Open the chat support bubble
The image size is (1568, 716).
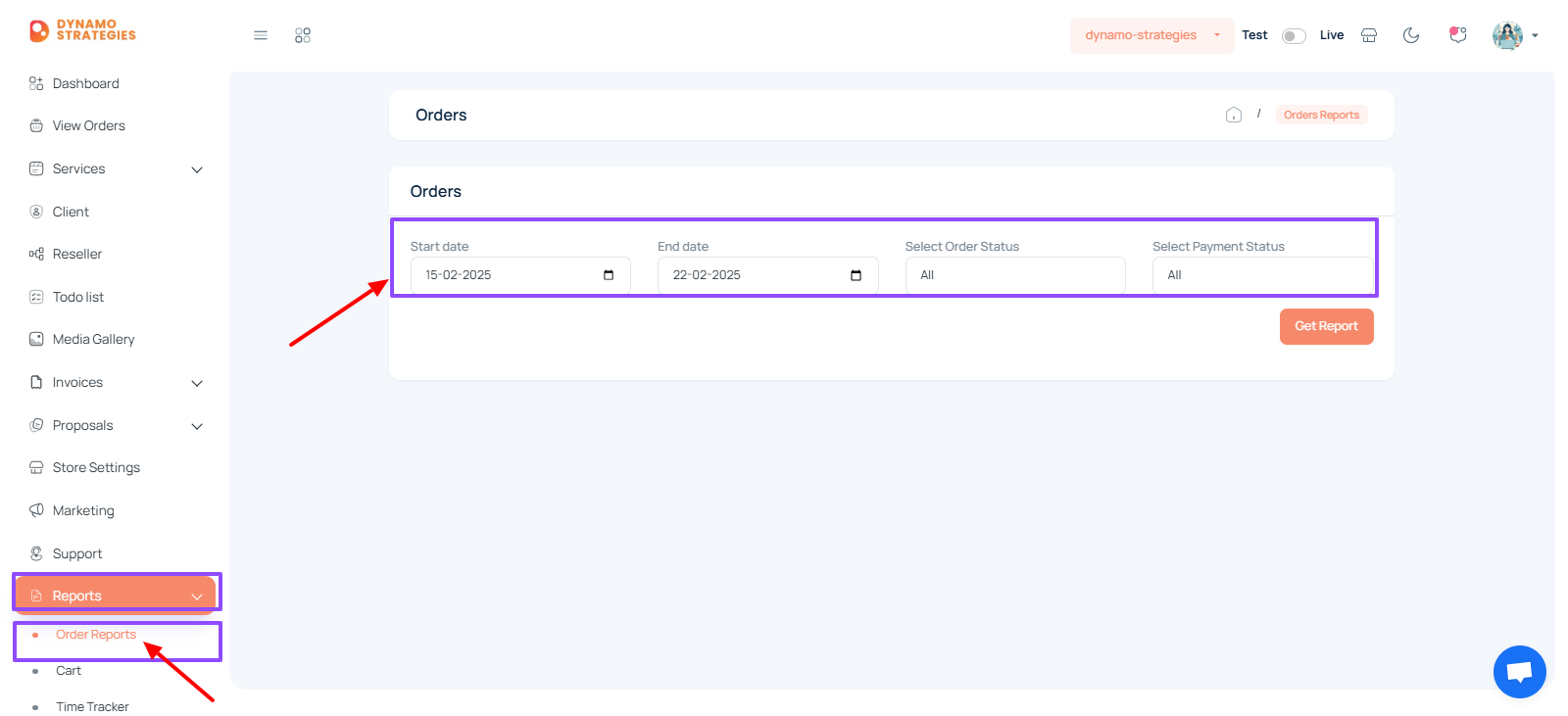click(1520, 672)
